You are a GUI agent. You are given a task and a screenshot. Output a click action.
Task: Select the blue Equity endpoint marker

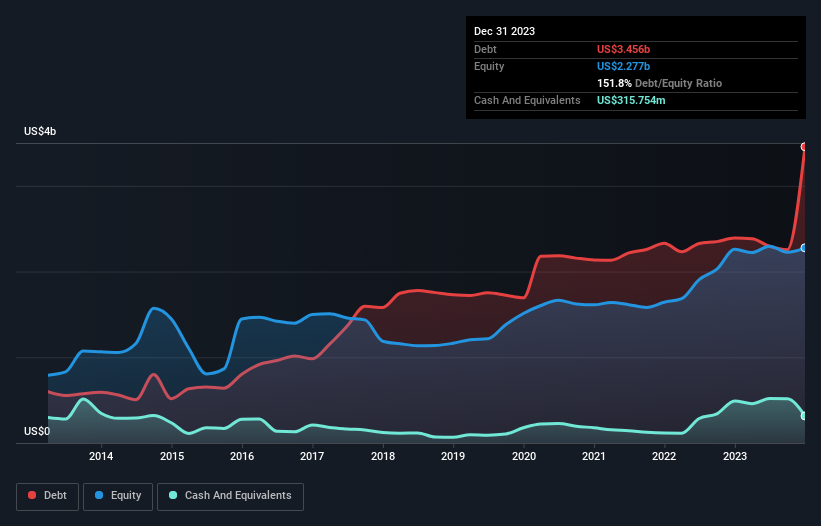pyautogui.click(x=804, y=248)
